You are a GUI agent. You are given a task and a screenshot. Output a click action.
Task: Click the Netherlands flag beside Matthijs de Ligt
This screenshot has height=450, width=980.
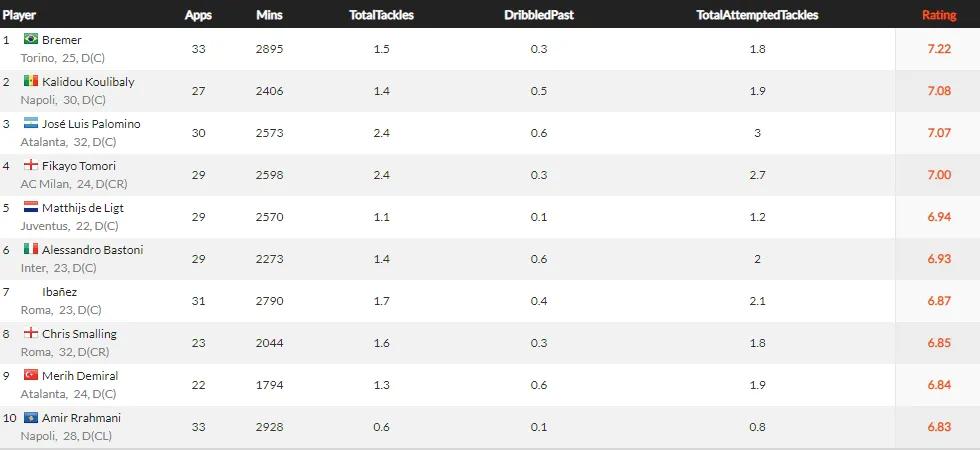click(30, 207)
